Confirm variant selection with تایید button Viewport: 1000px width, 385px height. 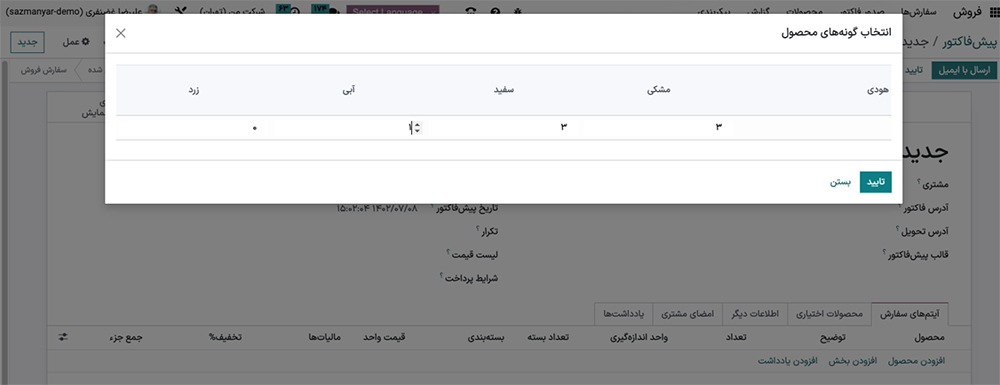pyautogui.click(x=876, y=182)
